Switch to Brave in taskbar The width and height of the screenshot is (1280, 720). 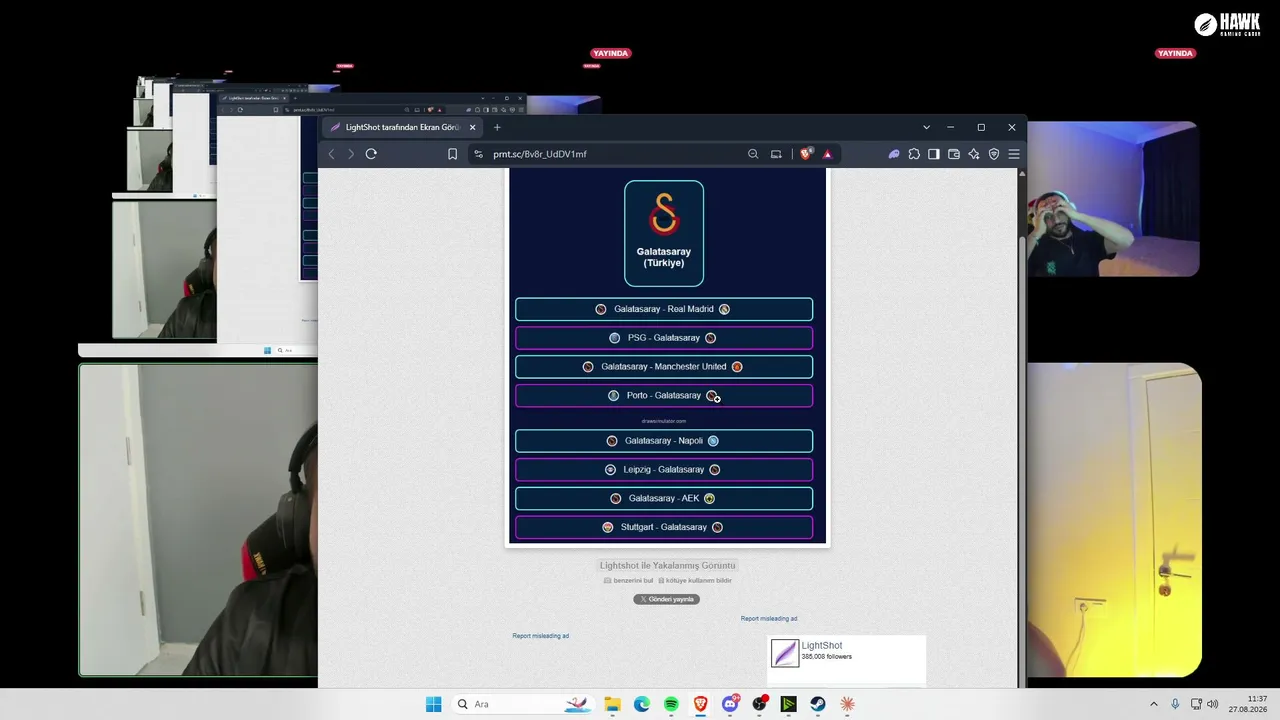[701, 704]
